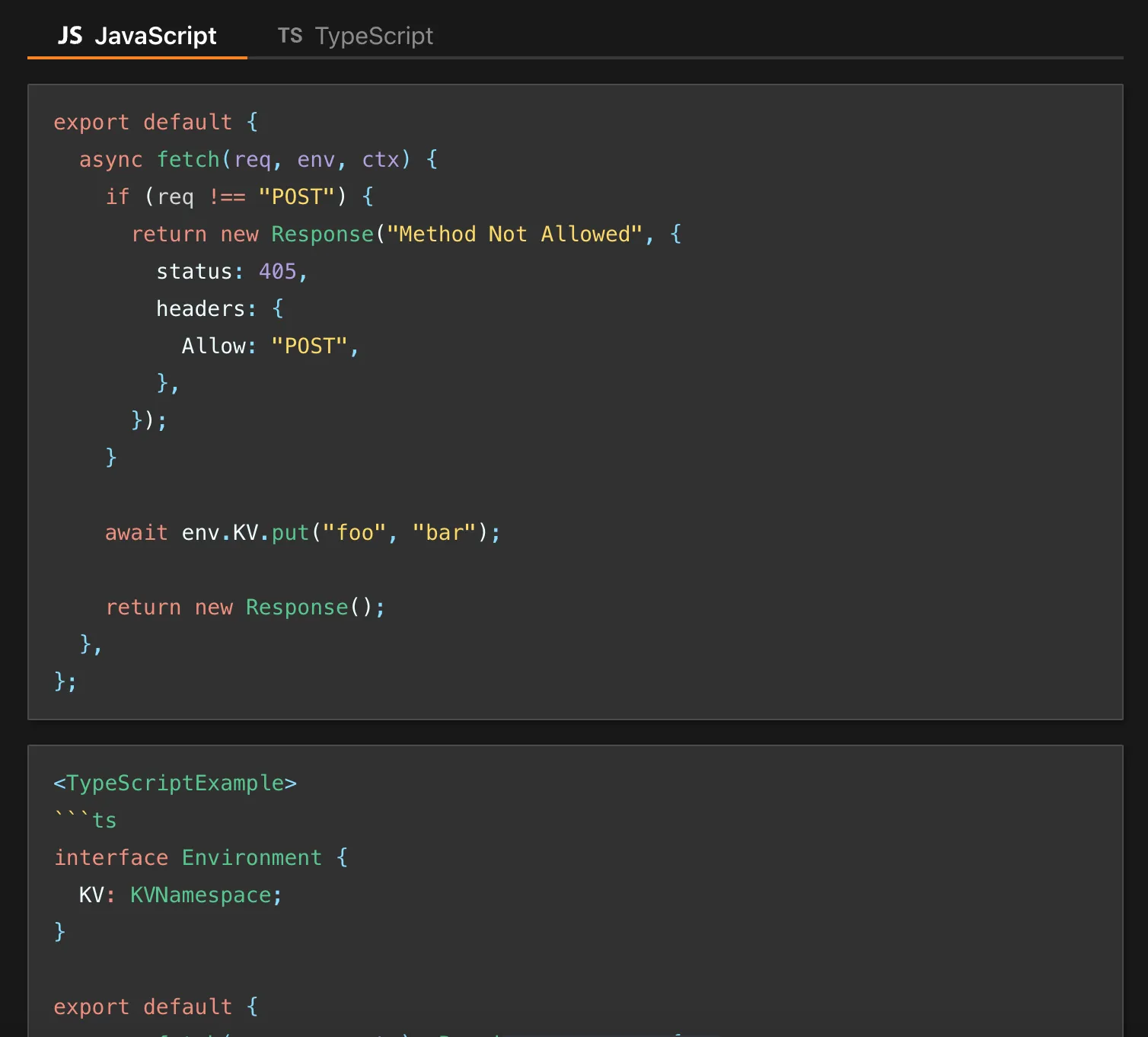The width and height of the screenshot is (1148, 1037).
Task: Click the 'headers: {' line
Action: point(220,309)
